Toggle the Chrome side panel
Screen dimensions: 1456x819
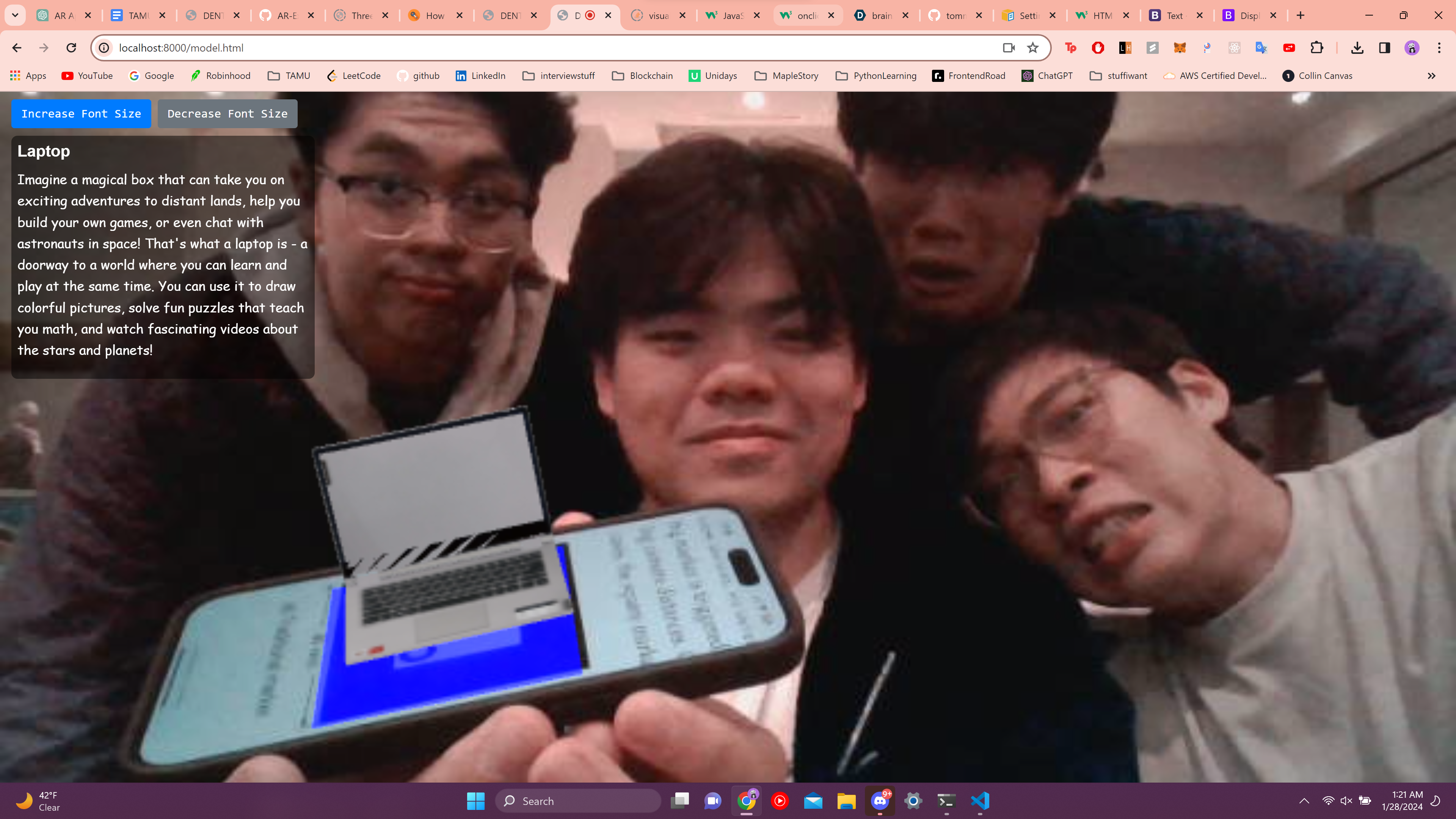click(x=1384, y=48)
